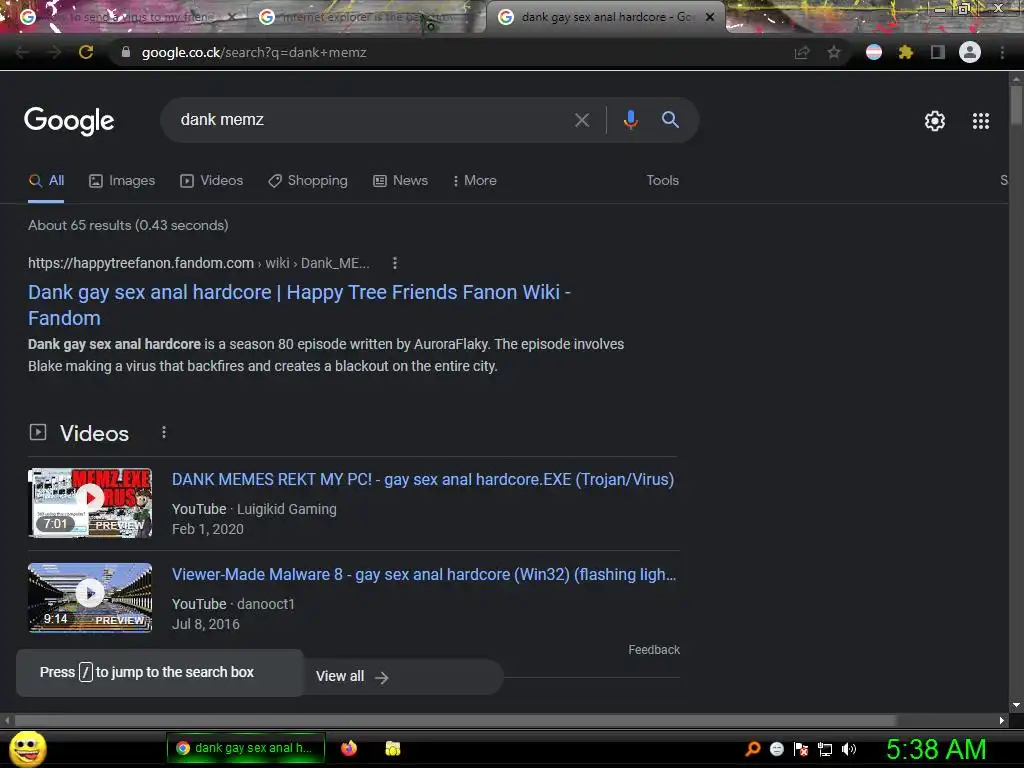The height and width of the screenshot is (768, 1024).
Task: Switch to the Internet Explorer browser tab
Action: point(366,17)
